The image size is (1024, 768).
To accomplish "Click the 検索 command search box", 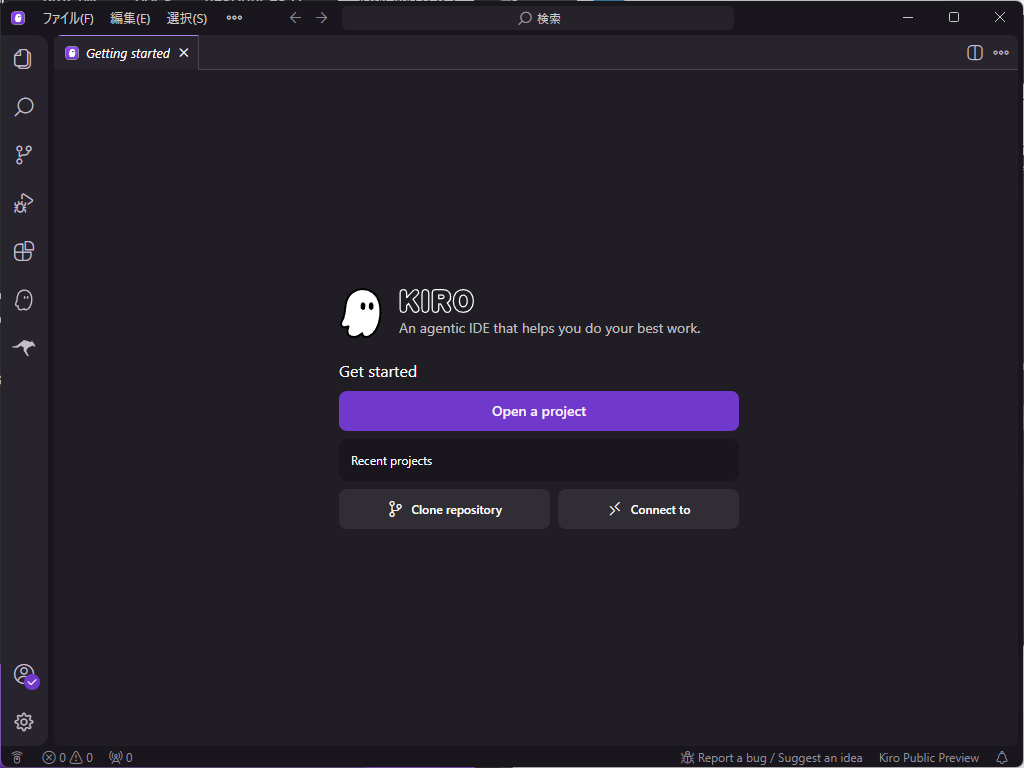I will point(538,18).
